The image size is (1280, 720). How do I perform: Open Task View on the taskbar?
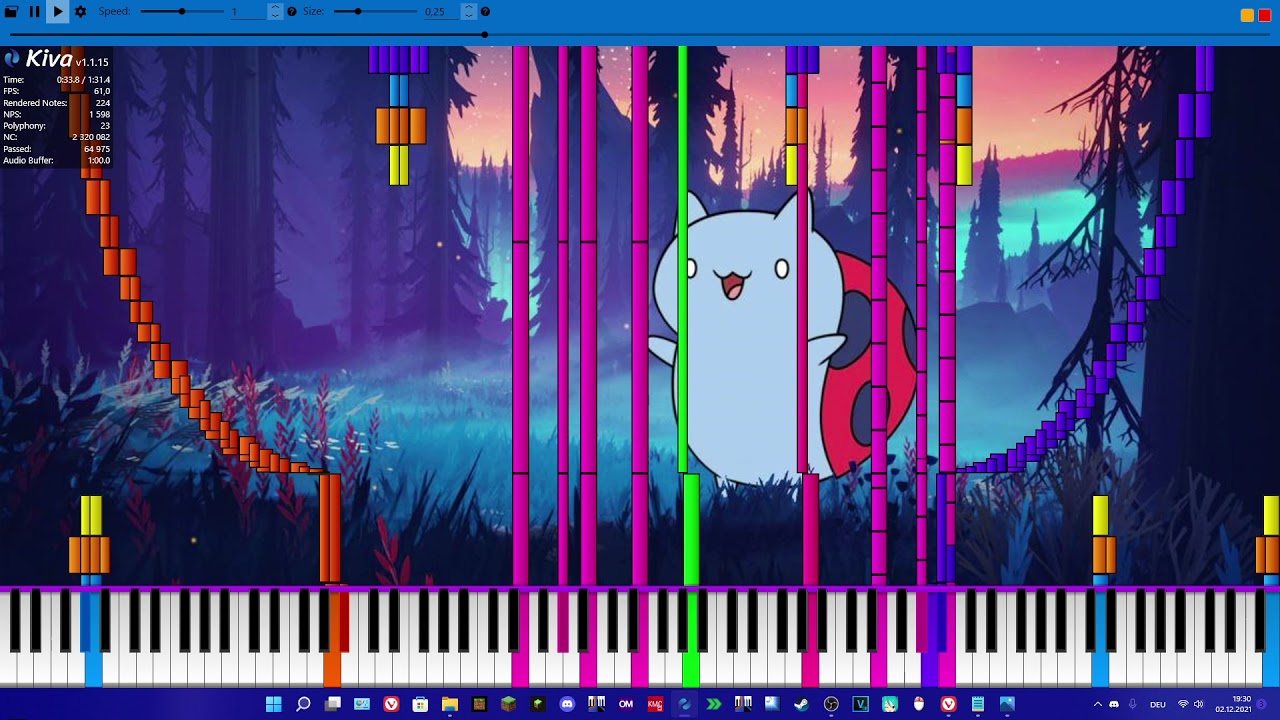[333, 704]
